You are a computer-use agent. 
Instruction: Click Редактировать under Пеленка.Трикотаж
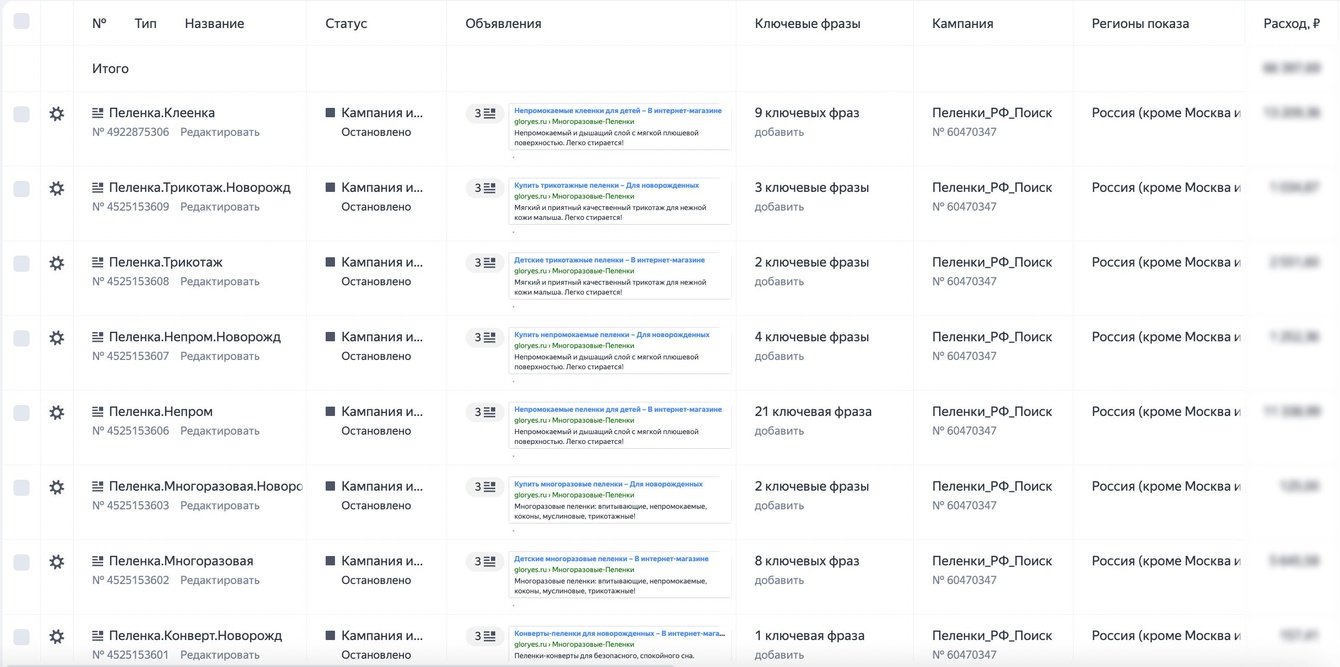tap(219, 282)
